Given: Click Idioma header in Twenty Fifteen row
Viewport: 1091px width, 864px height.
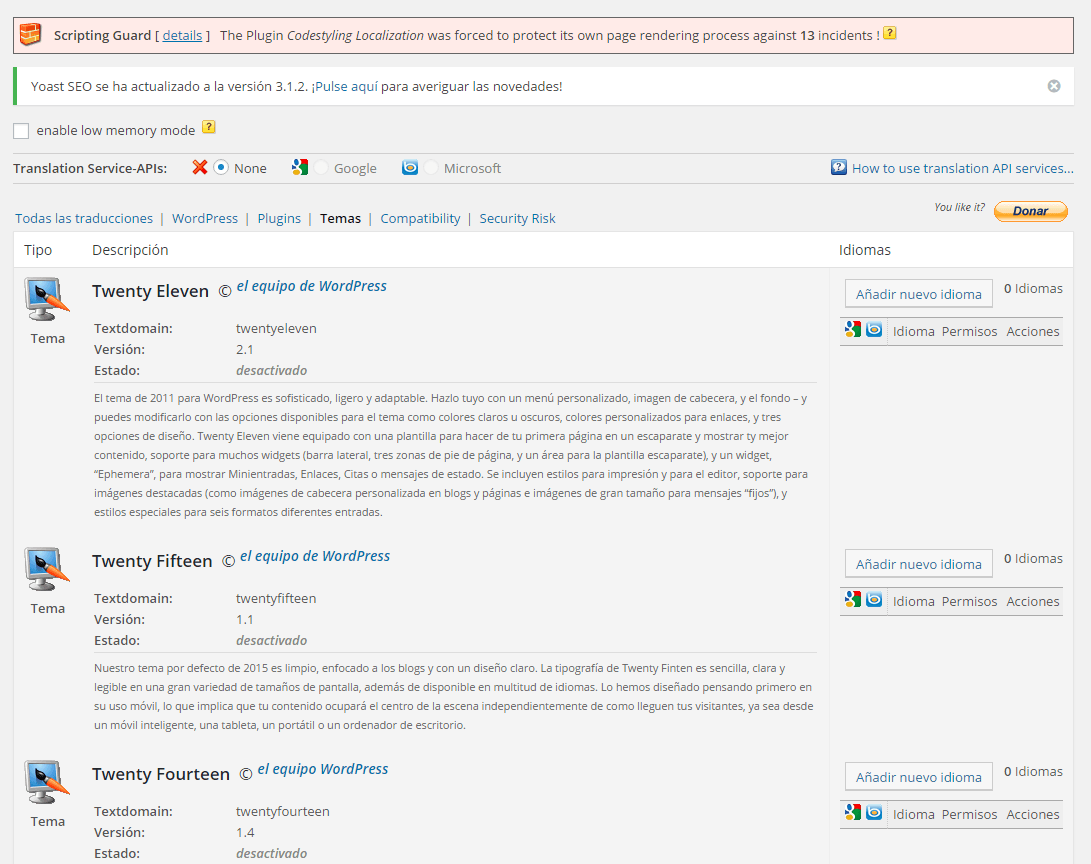Looking at the screenshot, I should point(914,601).
